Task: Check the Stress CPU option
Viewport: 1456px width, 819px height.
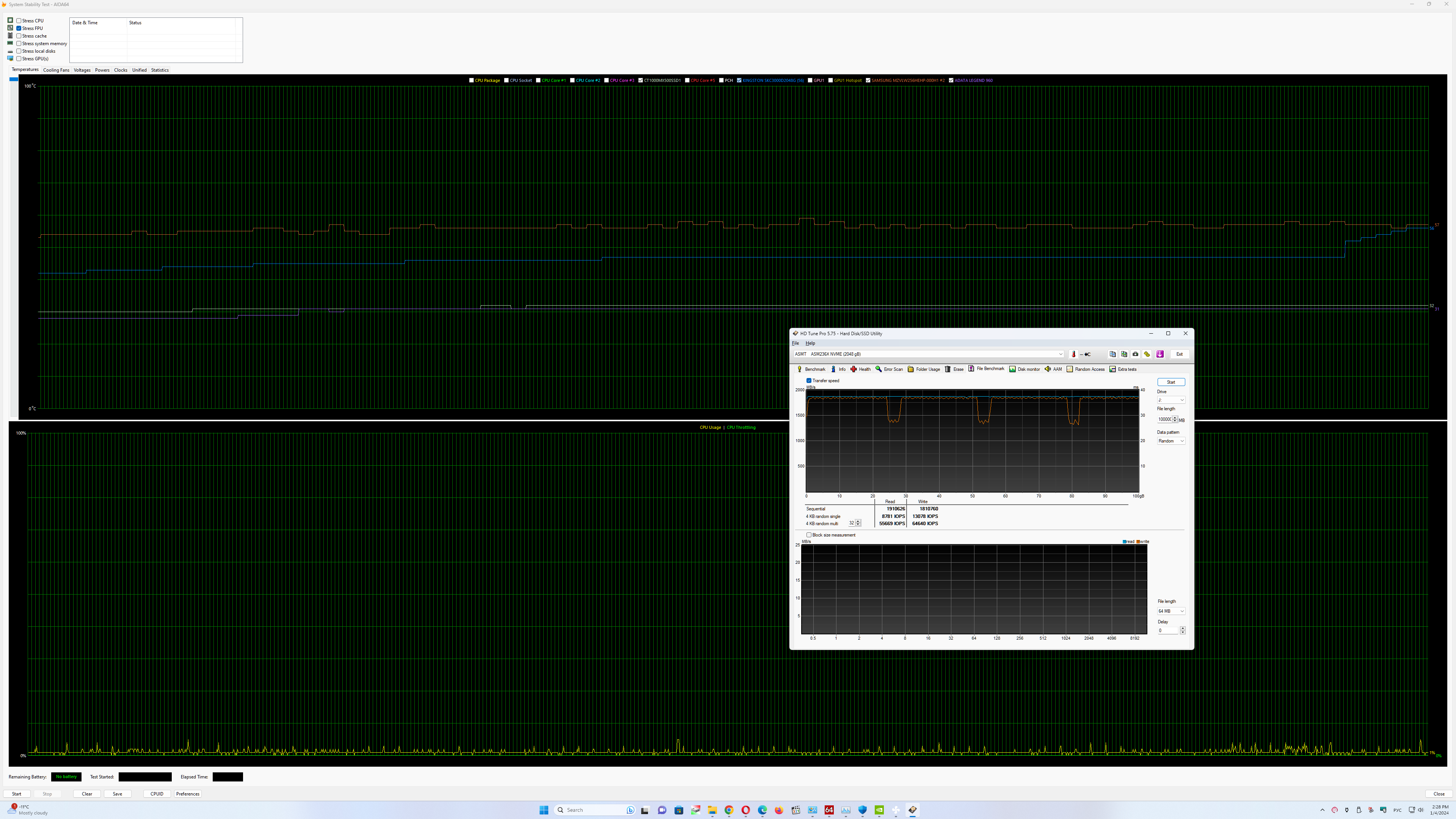Action: click(x=19, y=21)
